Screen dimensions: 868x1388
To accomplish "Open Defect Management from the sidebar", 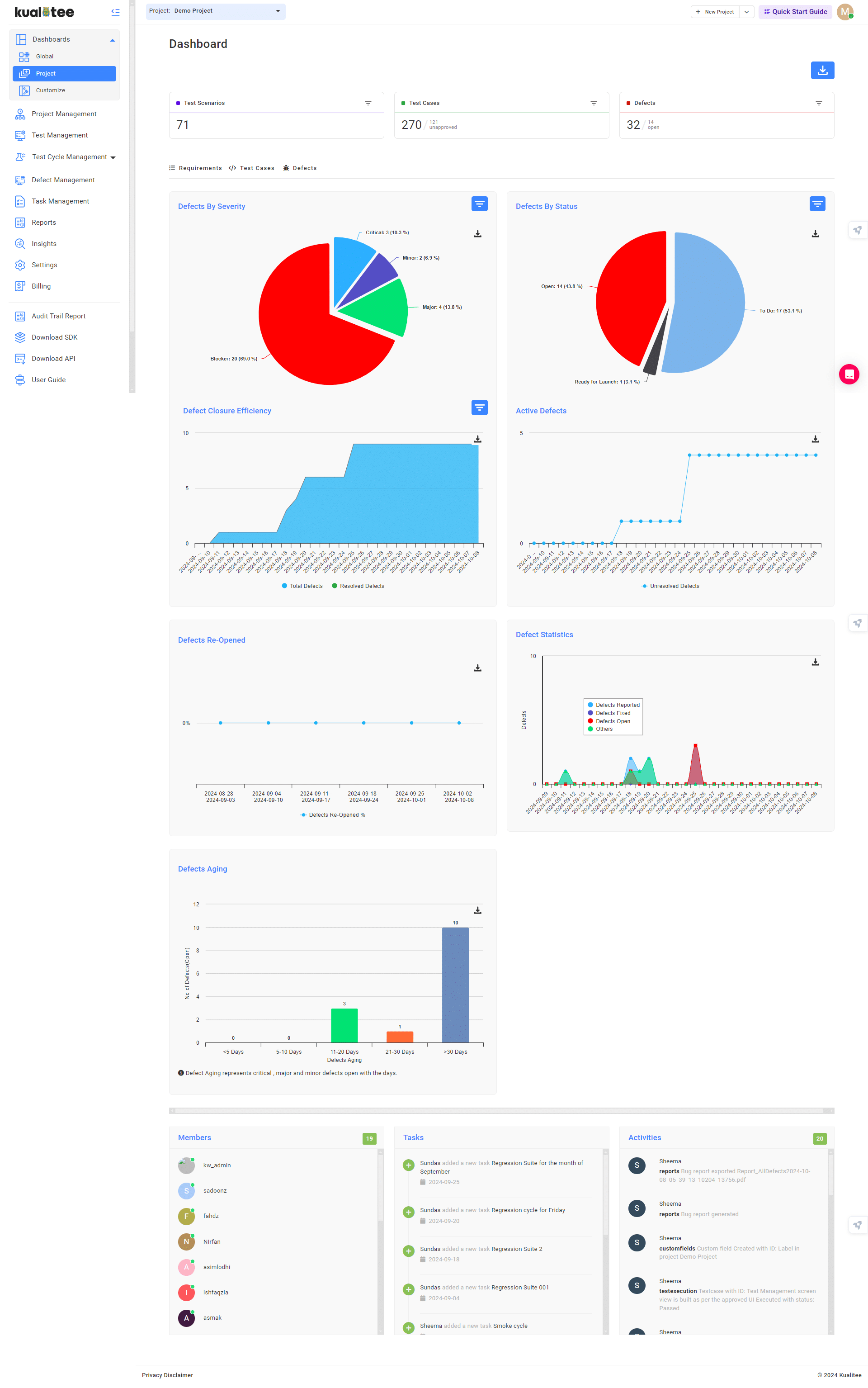I will point(63,180).
